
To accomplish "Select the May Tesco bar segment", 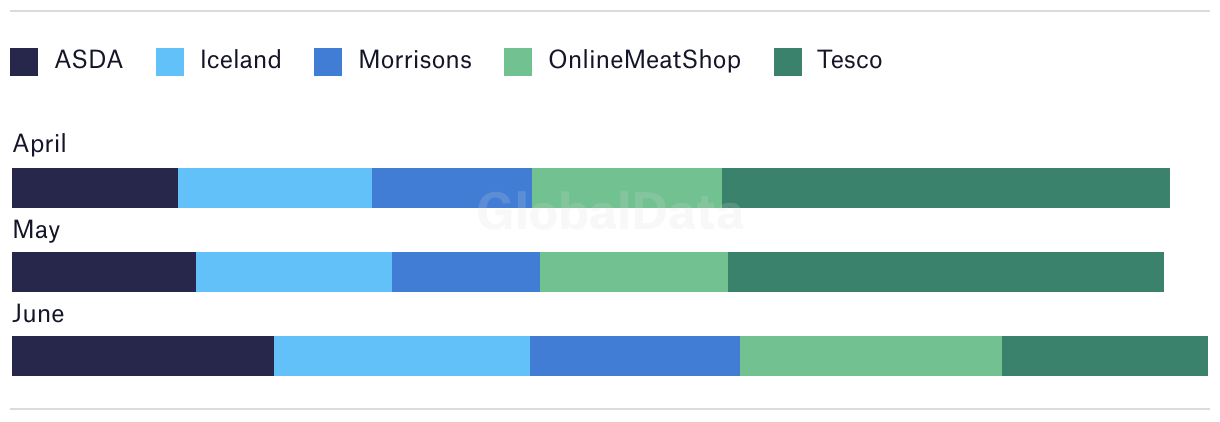I will (x=946, y=272).
